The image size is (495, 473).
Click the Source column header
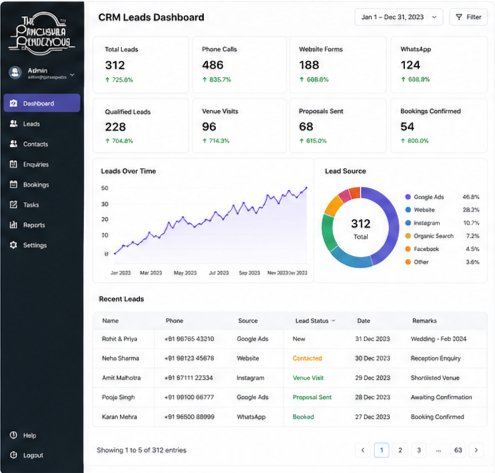pyautogui.click(x=248, y=321)
